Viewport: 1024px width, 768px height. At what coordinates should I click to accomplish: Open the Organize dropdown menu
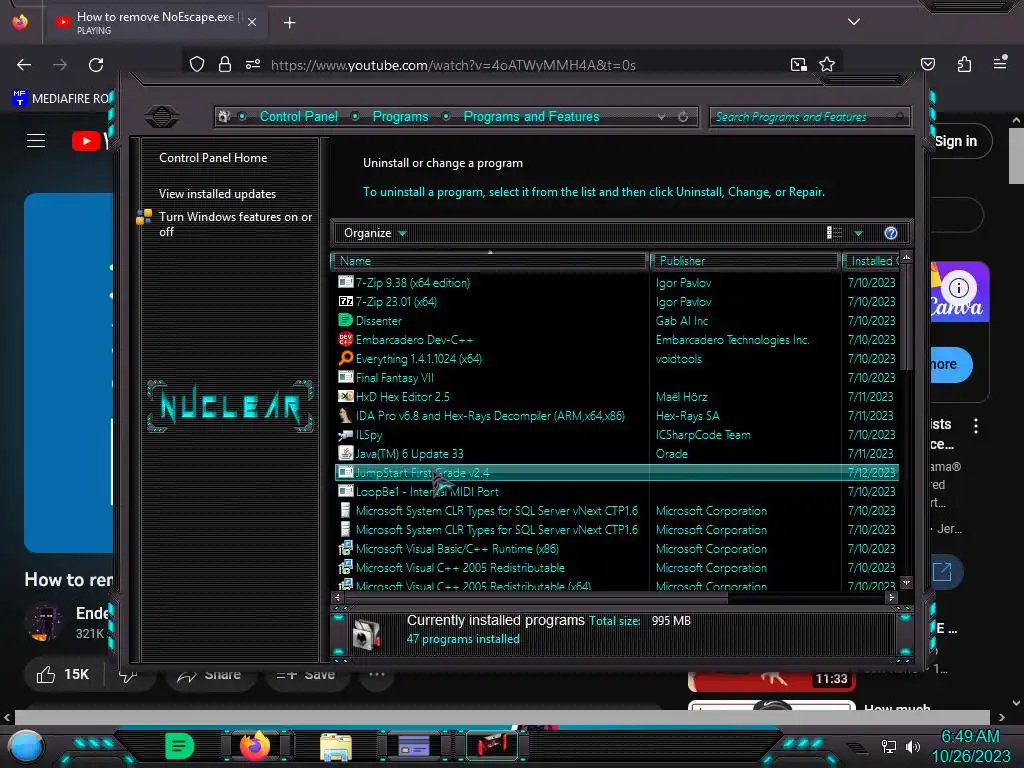click(x=375, y=233)
